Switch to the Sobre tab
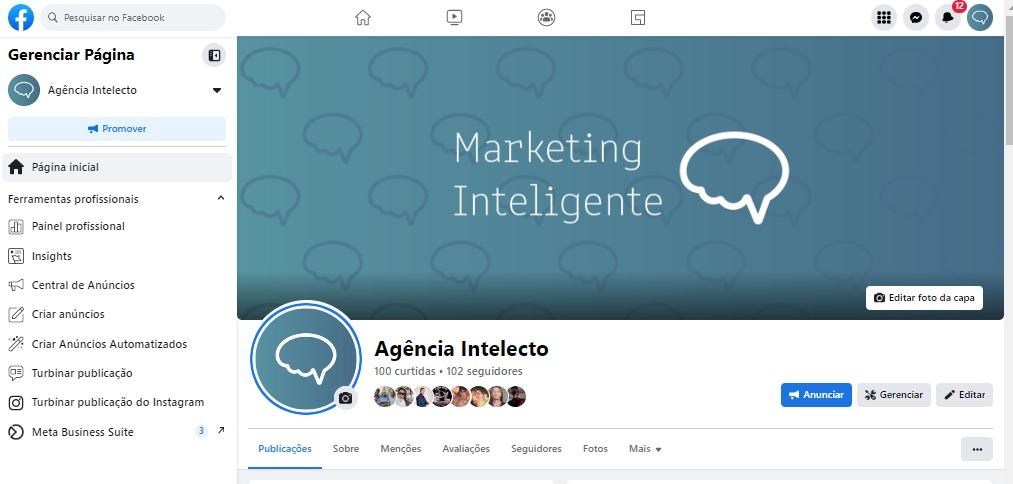The image size is (1013, 484). [x=346, y=449]
